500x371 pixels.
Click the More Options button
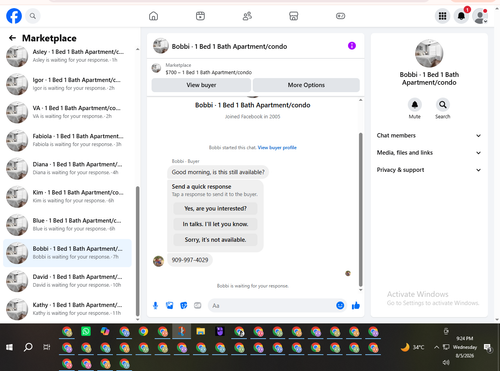pos(306,85)
